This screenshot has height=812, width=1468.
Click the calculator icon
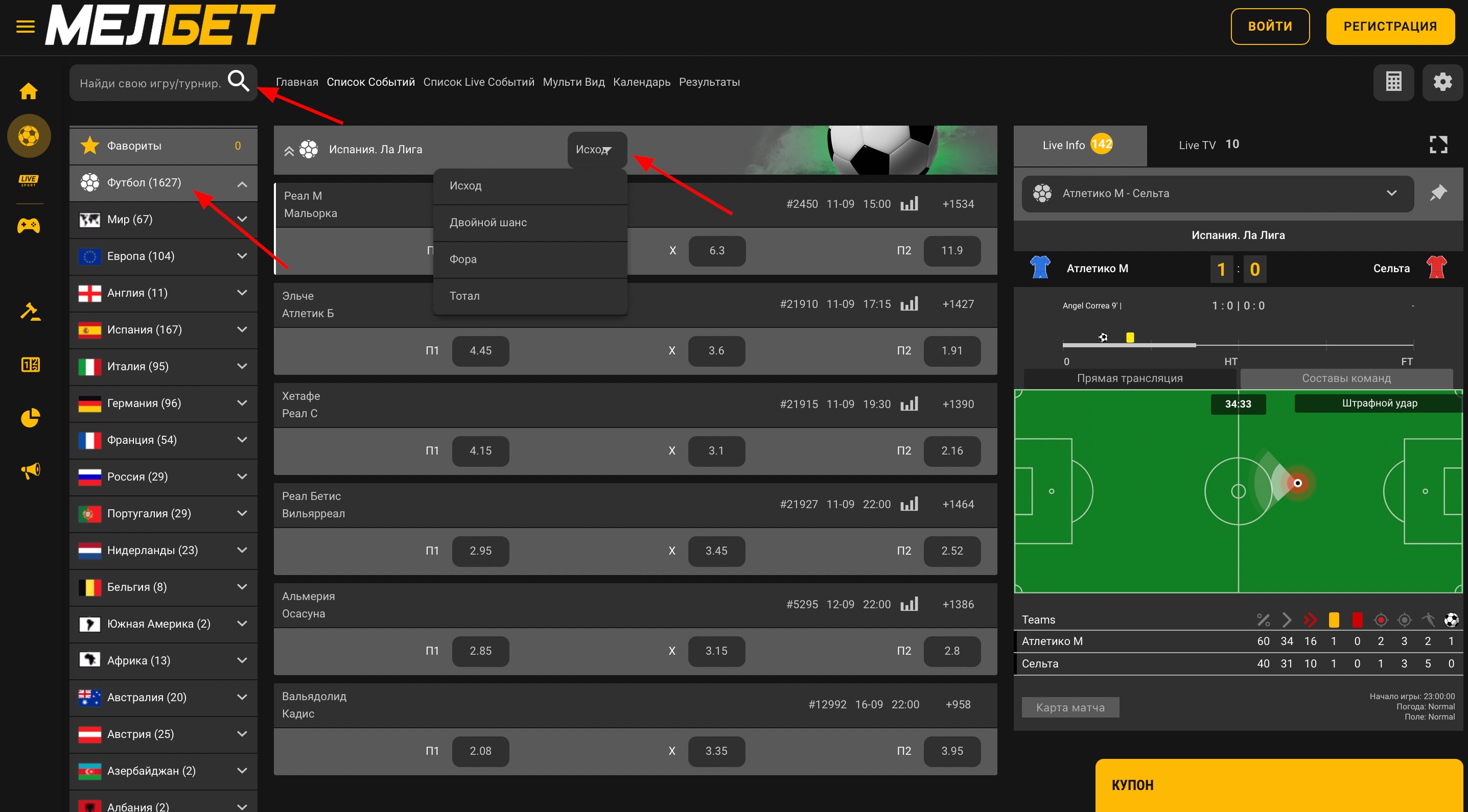(1393, 82)
